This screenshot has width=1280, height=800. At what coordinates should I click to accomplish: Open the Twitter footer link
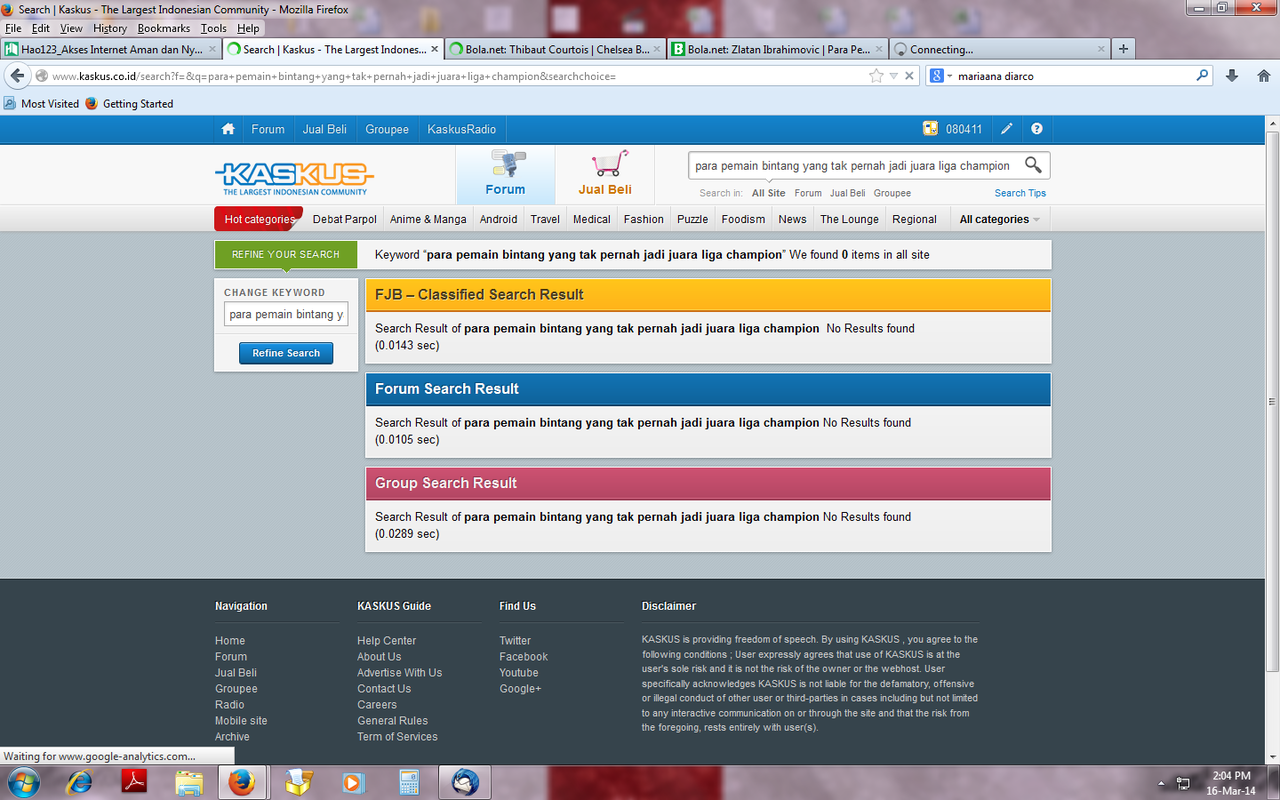pos(515,641)
